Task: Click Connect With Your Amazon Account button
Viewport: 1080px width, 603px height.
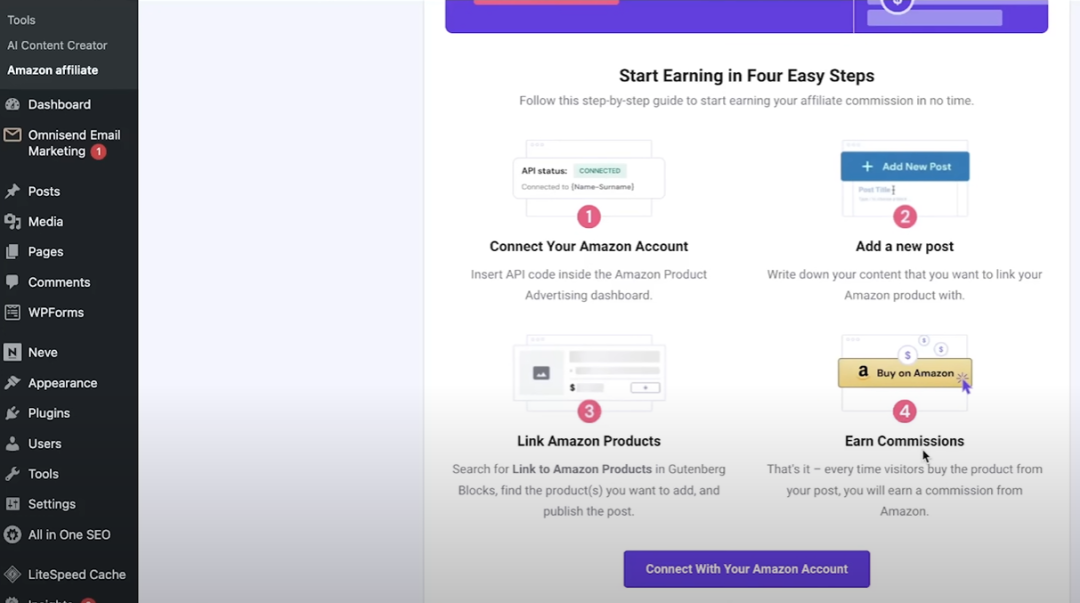Action: pos(746,569)
